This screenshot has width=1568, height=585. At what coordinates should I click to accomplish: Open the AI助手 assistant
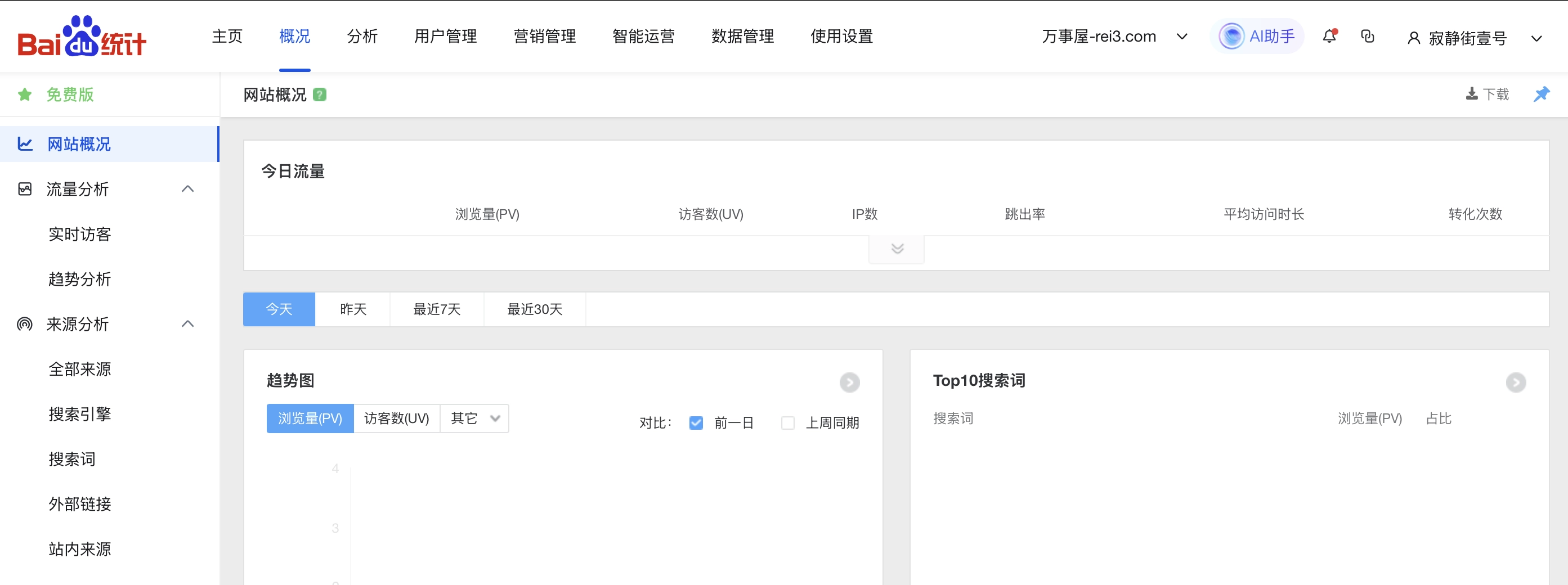point(1257,37)
